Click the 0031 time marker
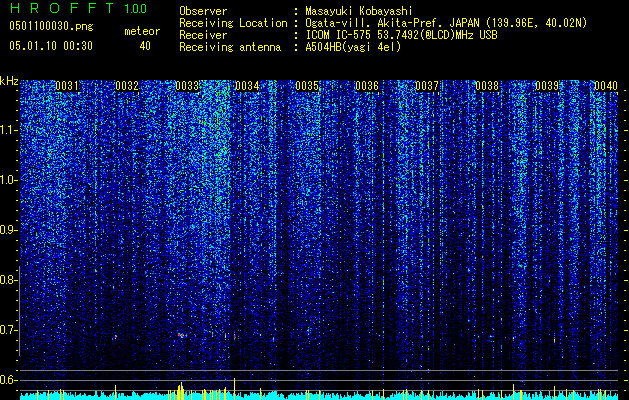Image resolution: width=629 pixels, height=400 pixels. click(x=67, y=86)
